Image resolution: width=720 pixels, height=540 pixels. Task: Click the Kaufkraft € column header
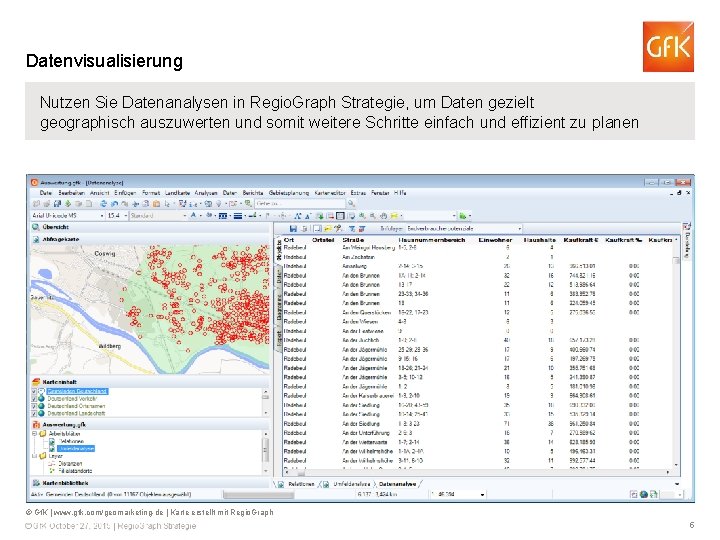tap(581, 240)
